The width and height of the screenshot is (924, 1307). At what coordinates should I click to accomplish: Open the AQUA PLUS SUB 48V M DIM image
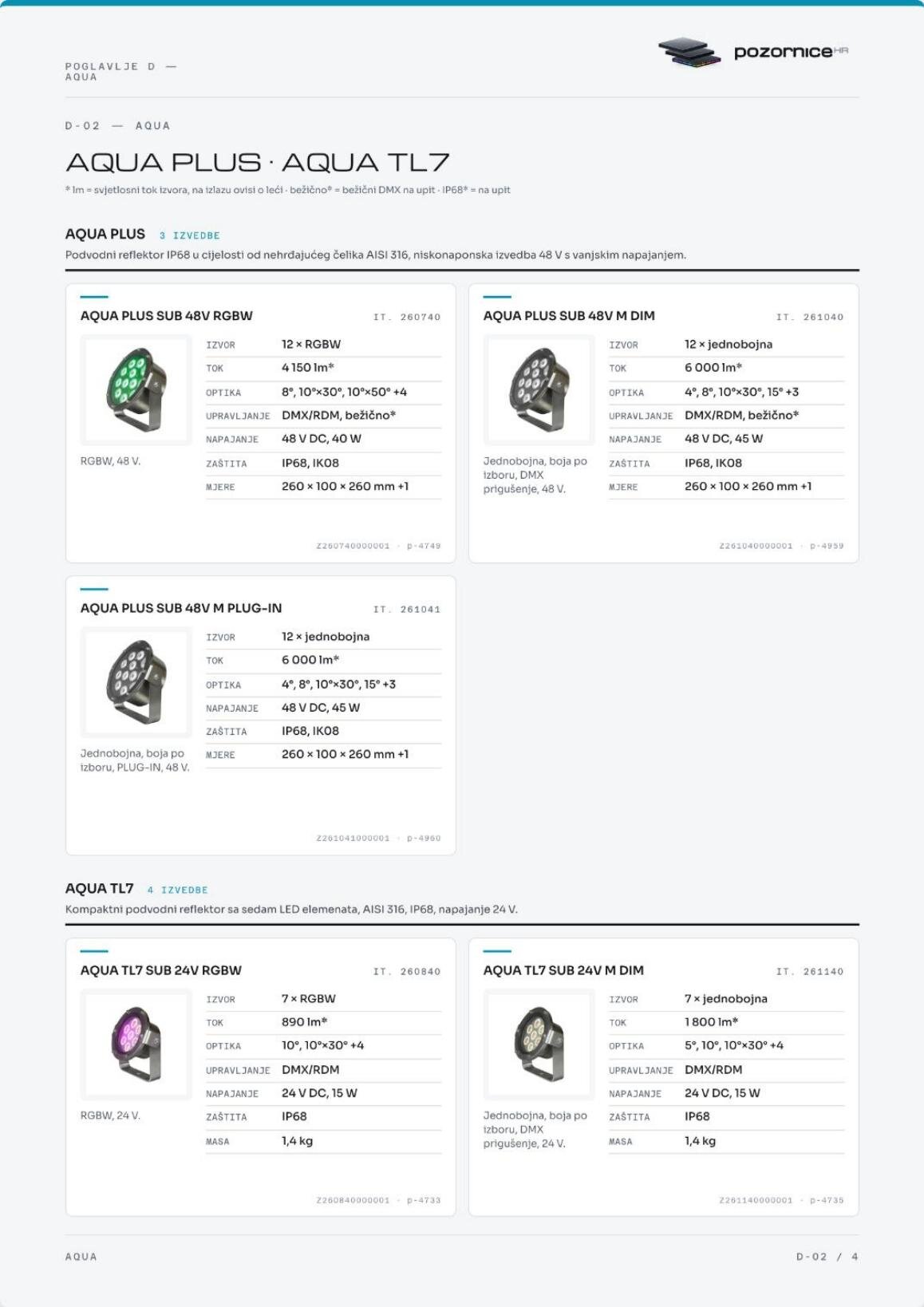(x=539, y=389)
